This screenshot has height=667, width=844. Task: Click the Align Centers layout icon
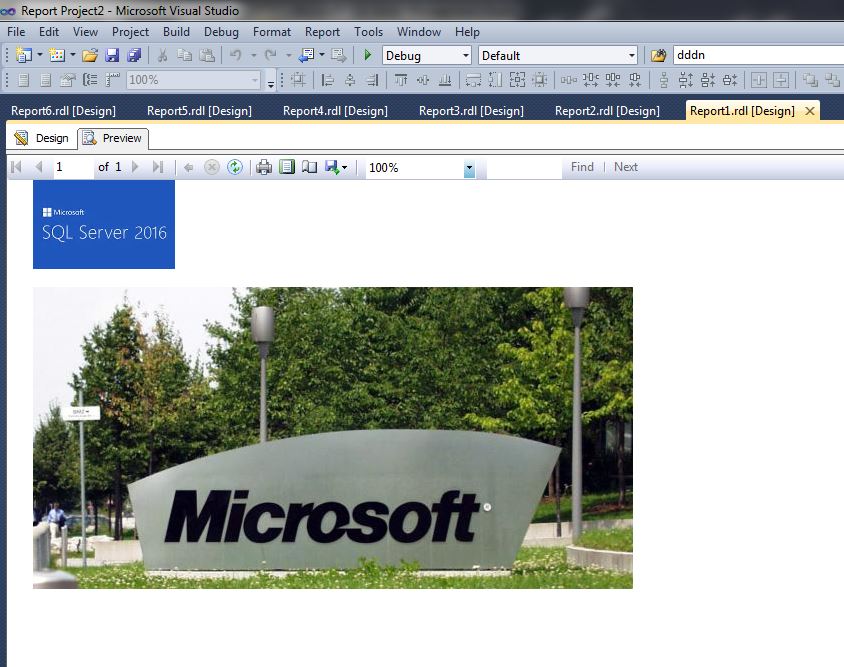pos(350,80)
